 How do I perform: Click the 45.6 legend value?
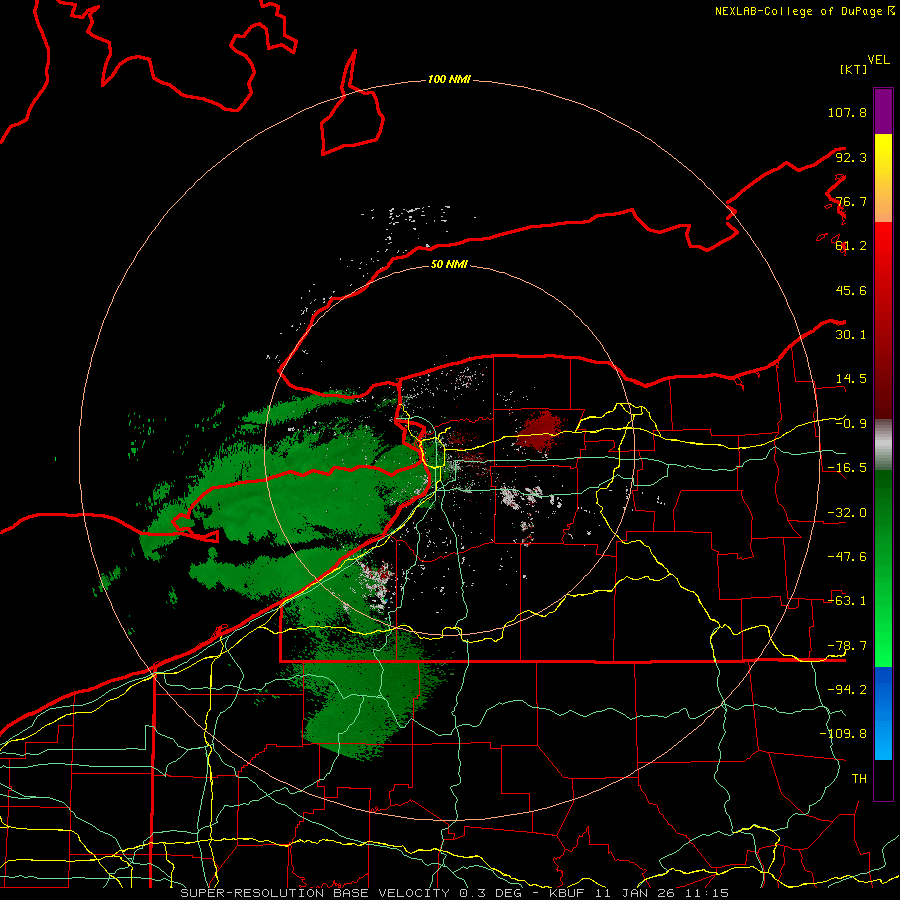(x=851, y=290)
